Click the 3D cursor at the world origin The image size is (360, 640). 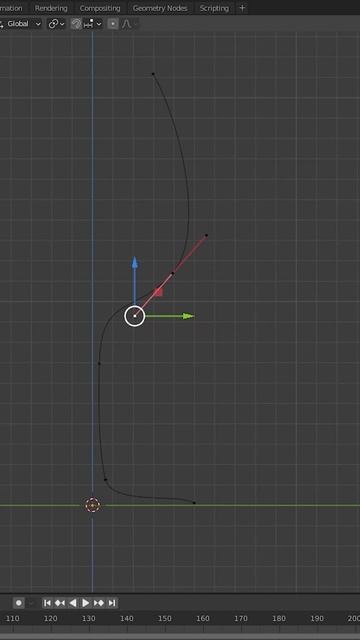93,505
